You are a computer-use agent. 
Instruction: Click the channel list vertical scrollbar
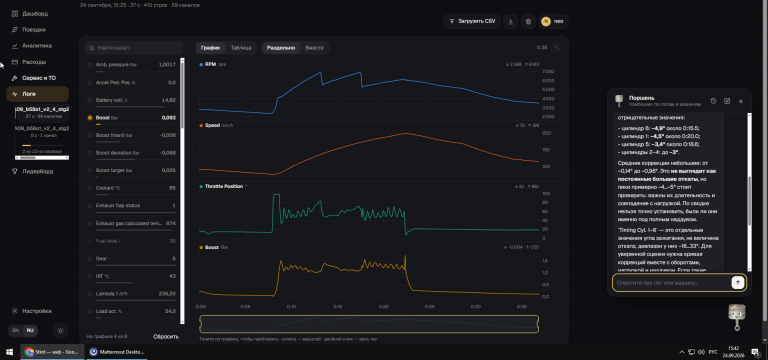click(x=182, y=191)
